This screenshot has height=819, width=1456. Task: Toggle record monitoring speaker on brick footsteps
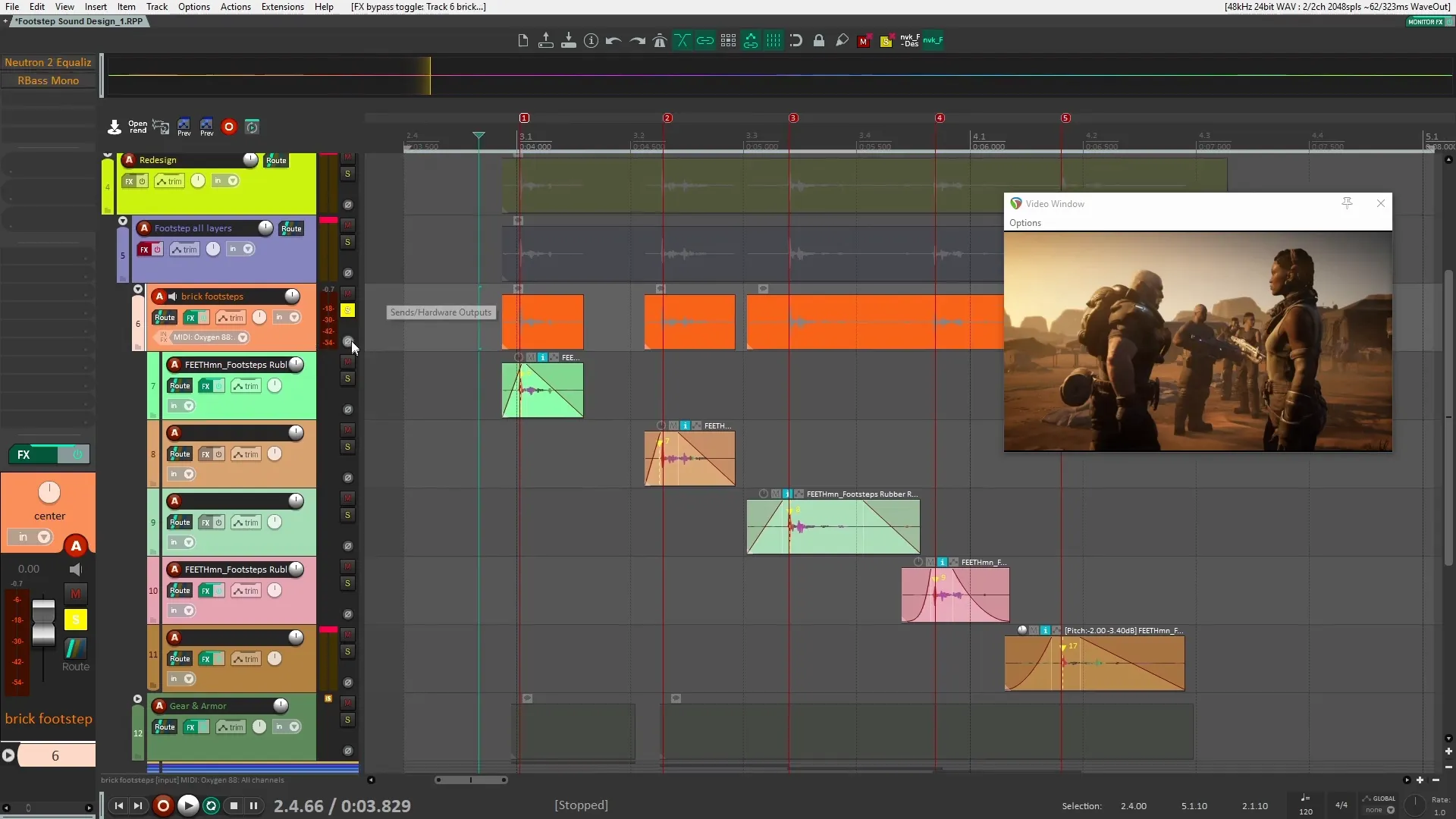tap(173, 297)
